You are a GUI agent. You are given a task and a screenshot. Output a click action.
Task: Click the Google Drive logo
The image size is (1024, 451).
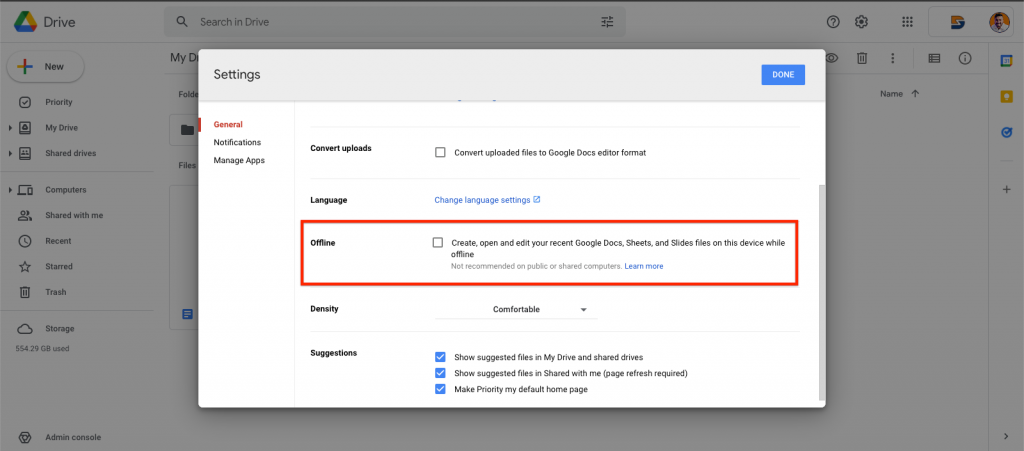(25, 22)
